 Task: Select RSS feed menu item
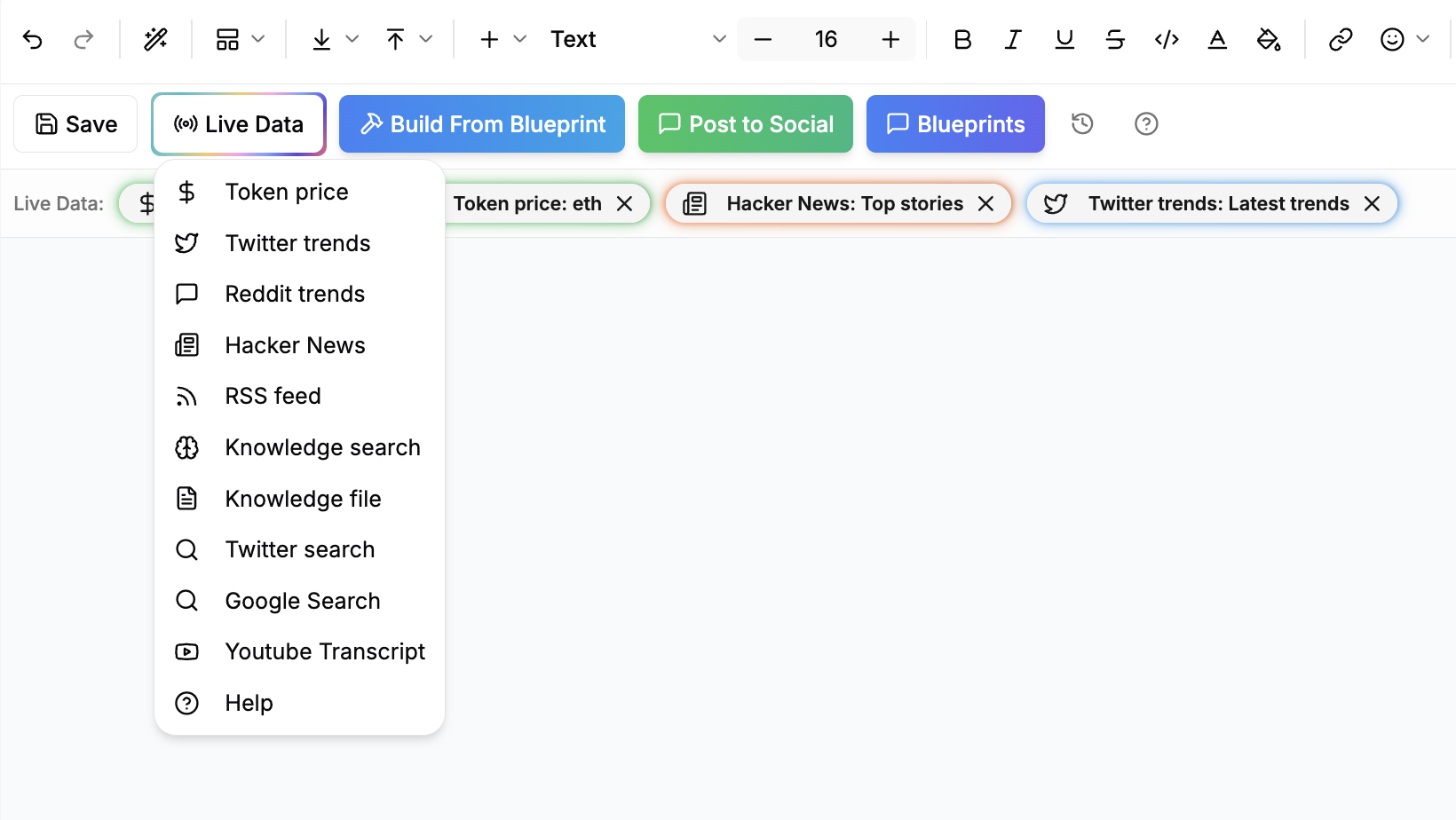pyautogui.click(x=299, y=396)
